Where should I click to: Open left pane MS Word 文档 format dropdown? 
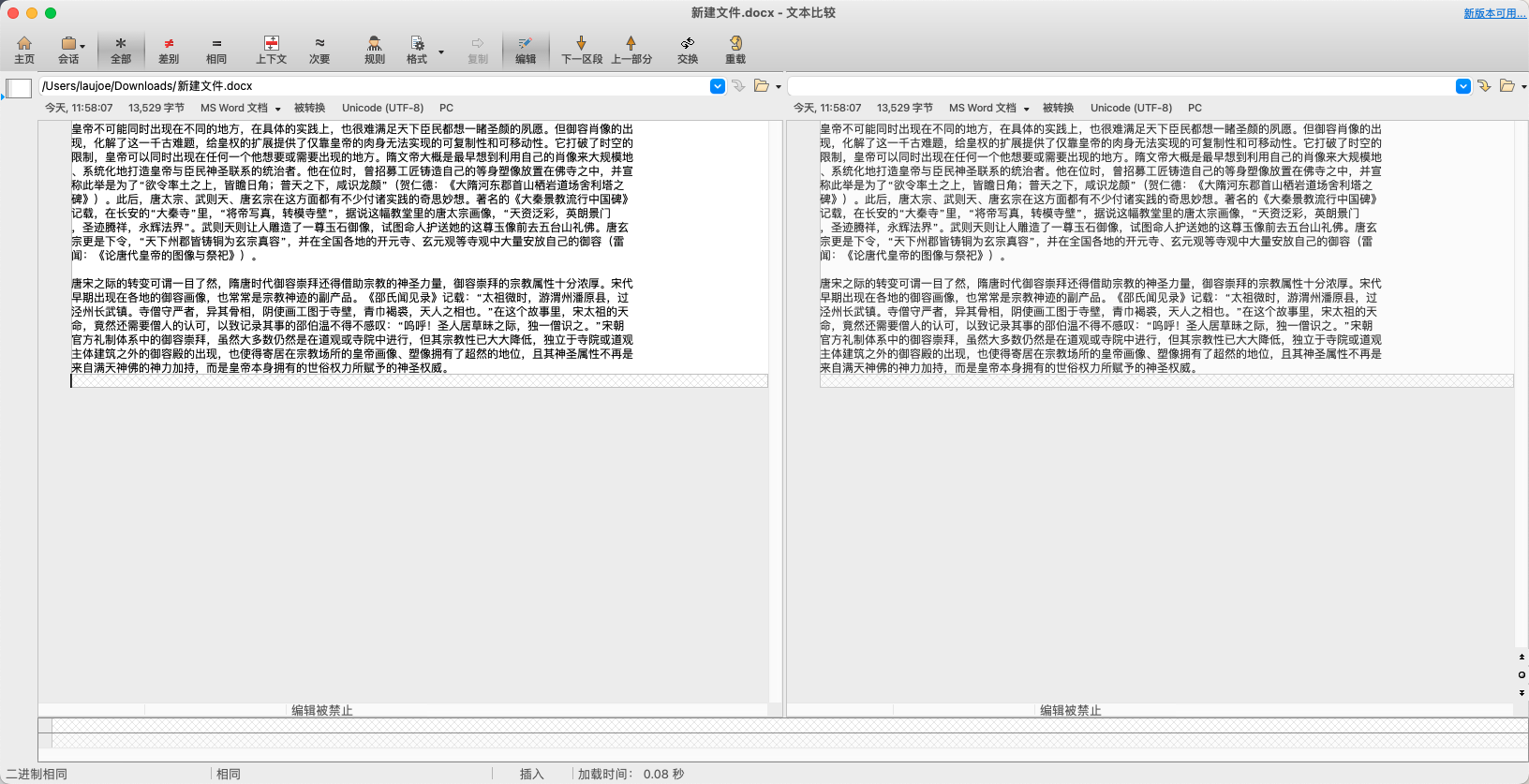pos(240,109)
